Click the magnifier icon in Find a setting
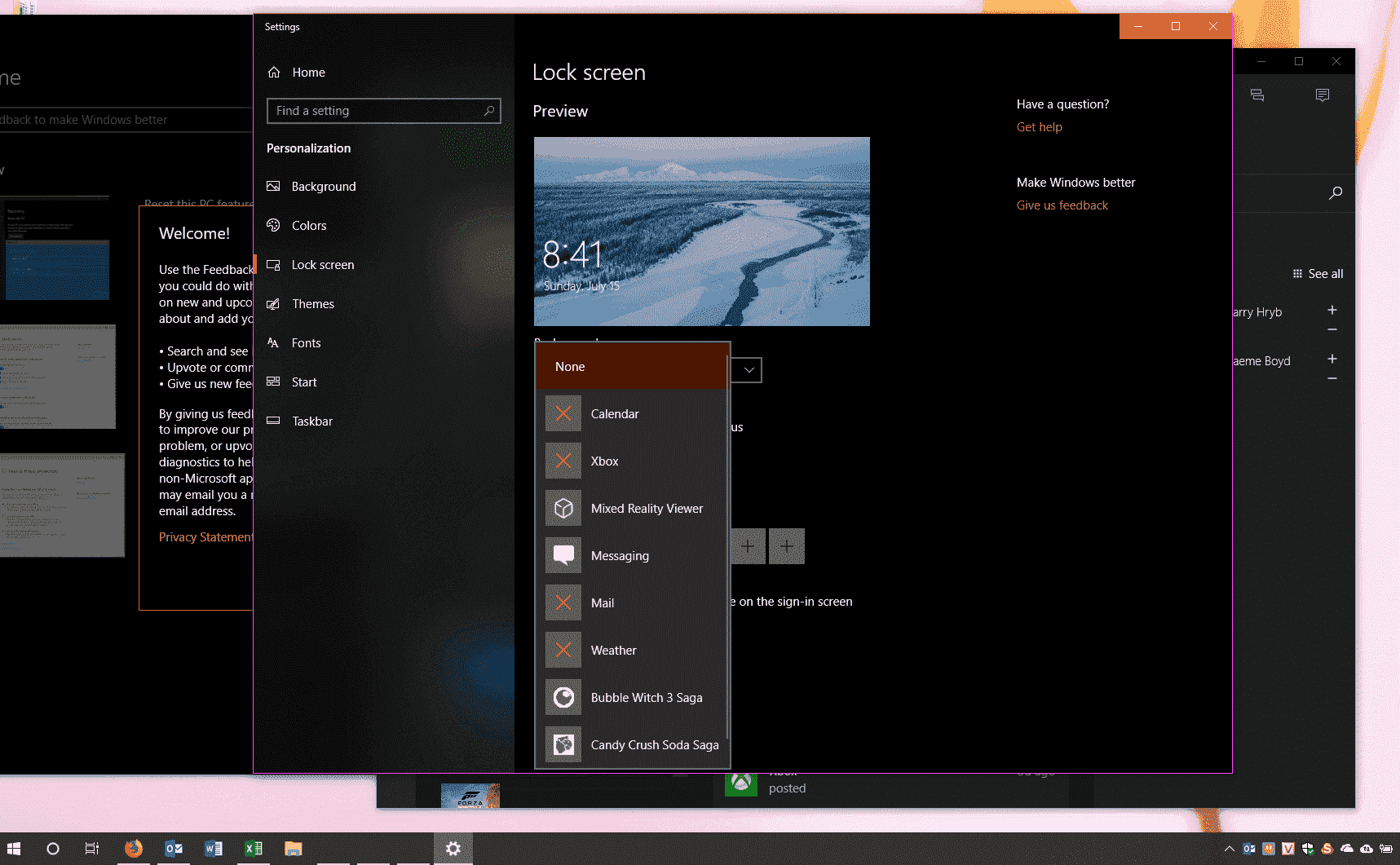 489,111
